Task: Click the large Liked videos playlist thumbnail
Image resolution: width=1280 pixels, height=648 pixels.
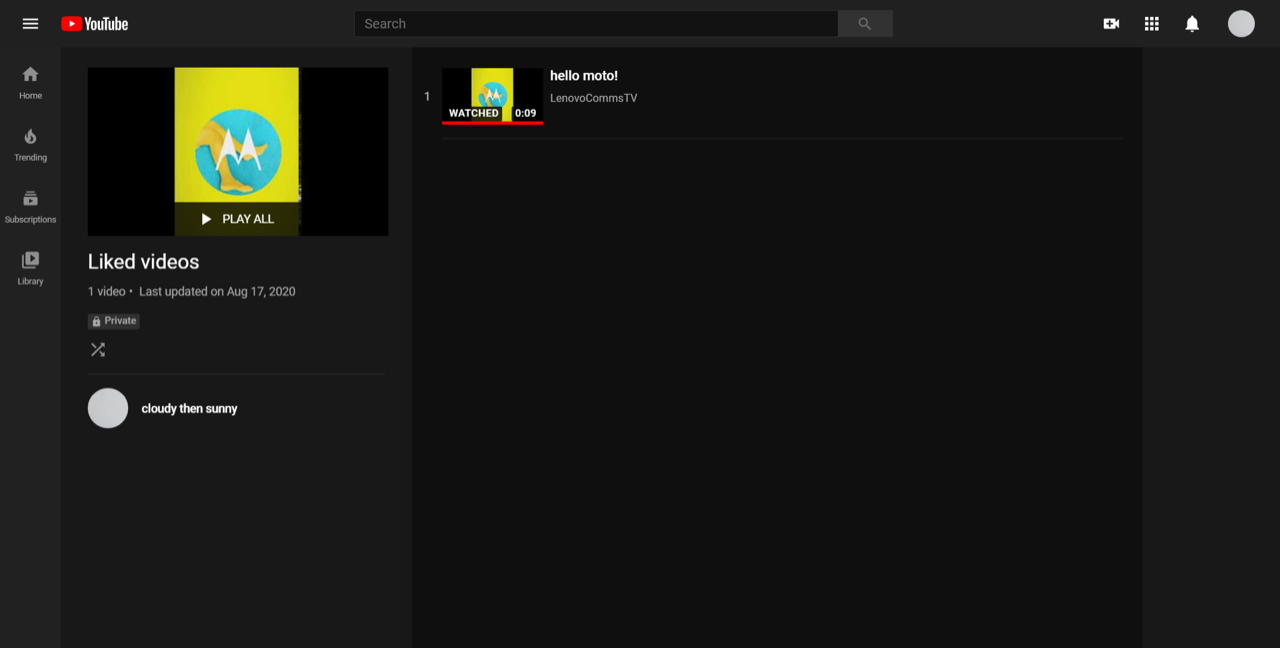Action: (238, 152)
